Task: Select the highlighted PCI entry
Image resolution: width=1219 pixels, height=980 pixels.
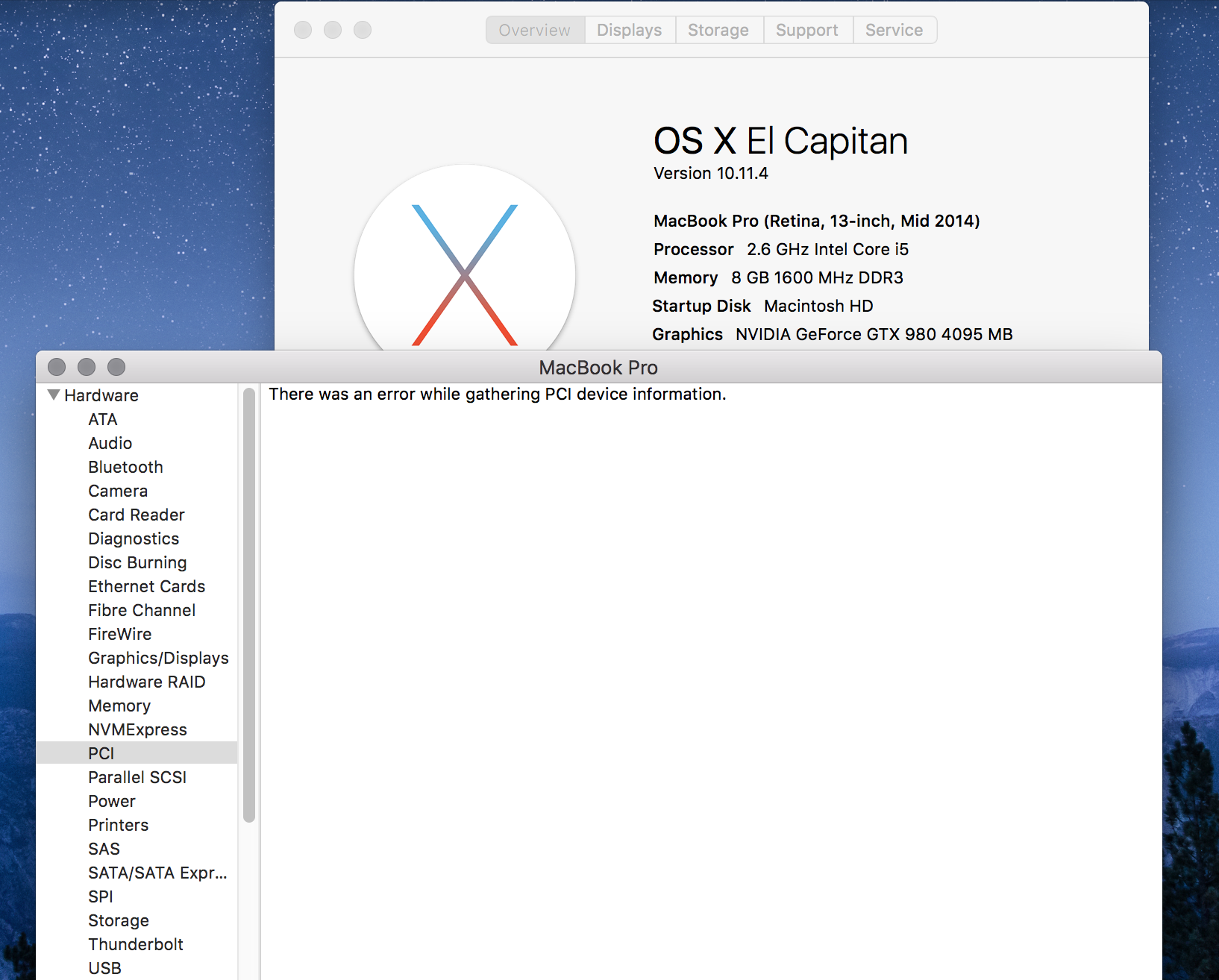Action: [x=137, y=753]
